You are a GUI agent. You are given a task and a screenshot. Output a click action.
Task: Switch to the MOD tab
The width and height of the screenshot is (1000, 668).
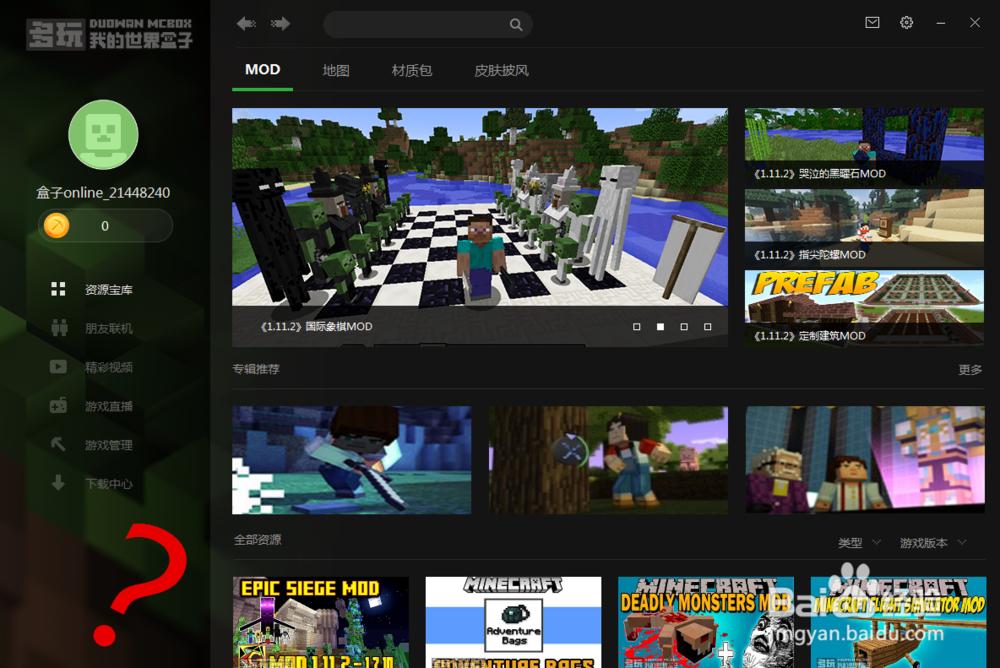[x=263, y=70]
